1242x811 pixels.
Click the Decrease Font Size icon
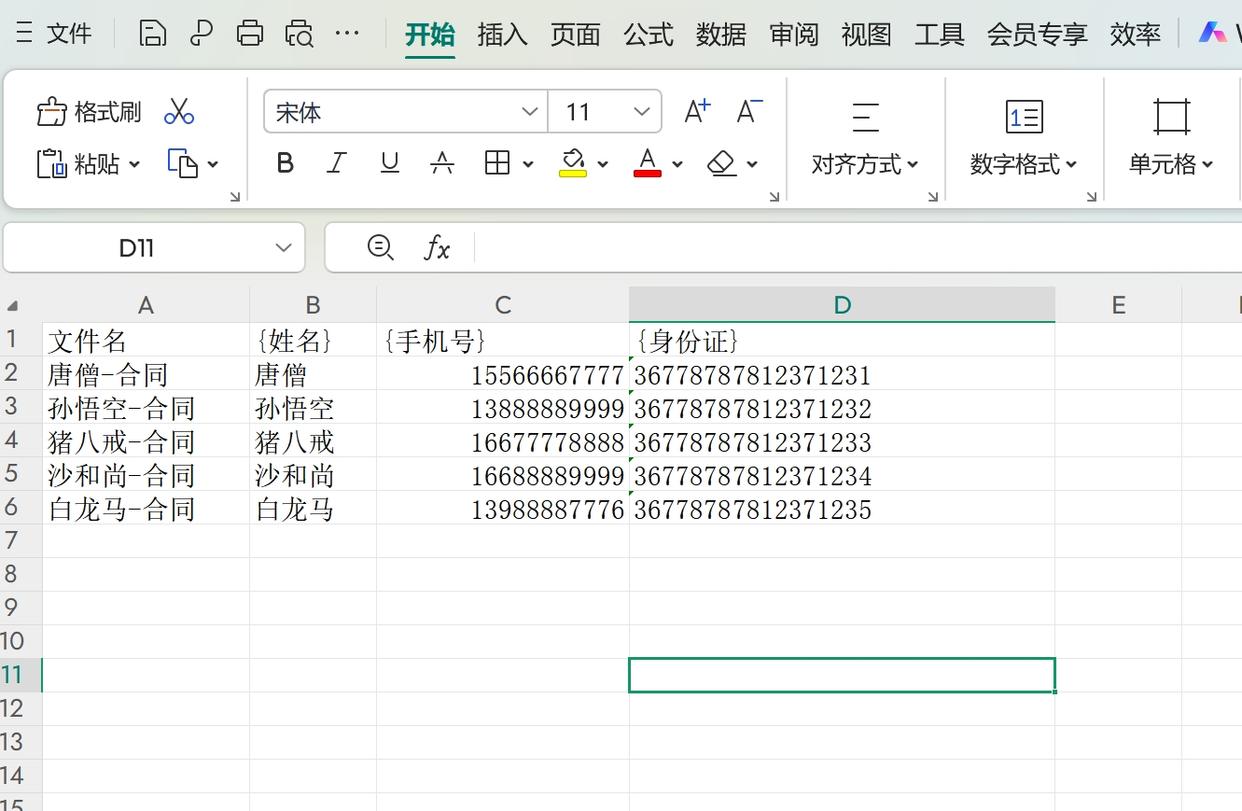tap(749, 111)
